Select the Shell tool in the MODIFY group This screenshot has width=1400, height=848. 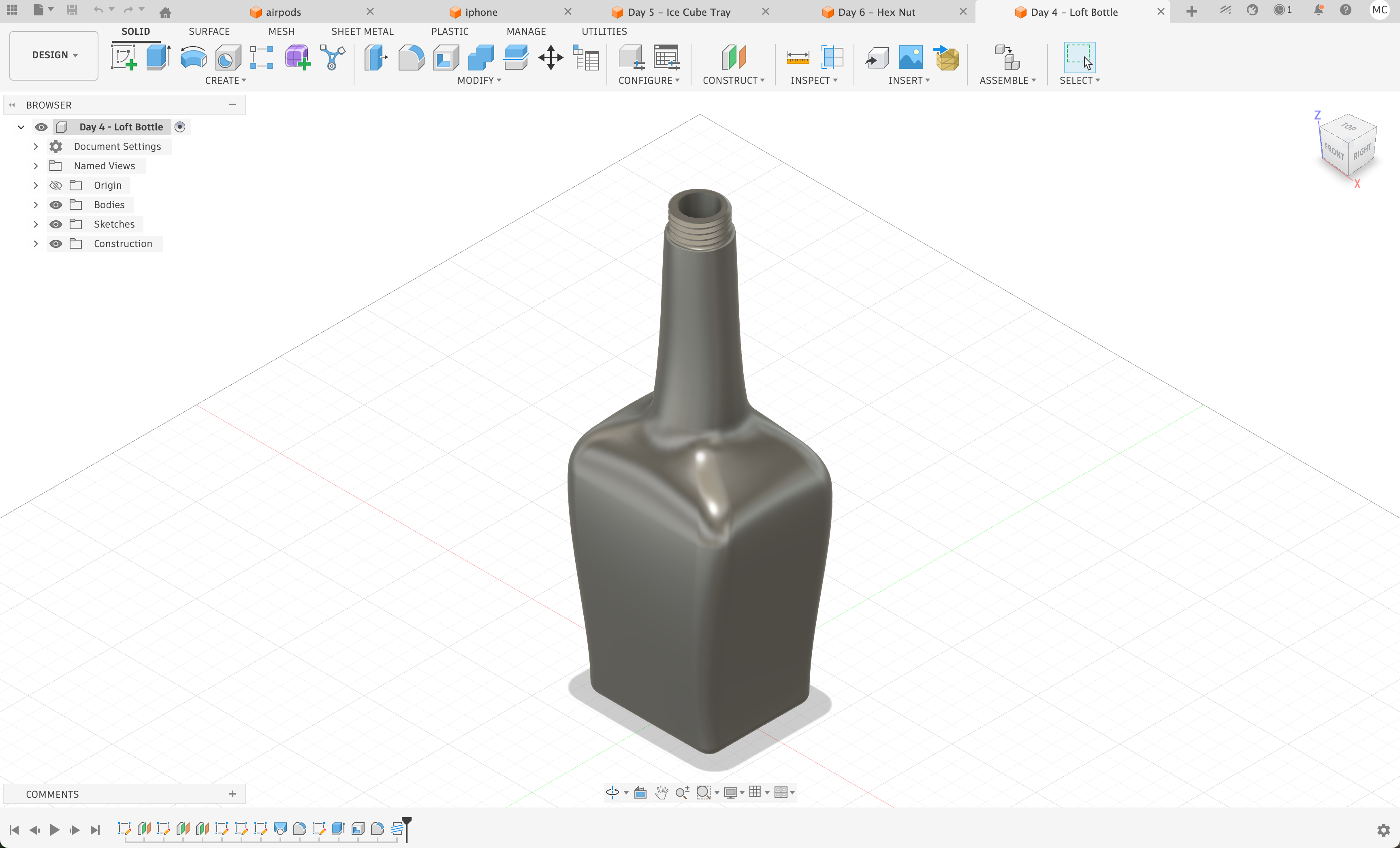point(446,58)
